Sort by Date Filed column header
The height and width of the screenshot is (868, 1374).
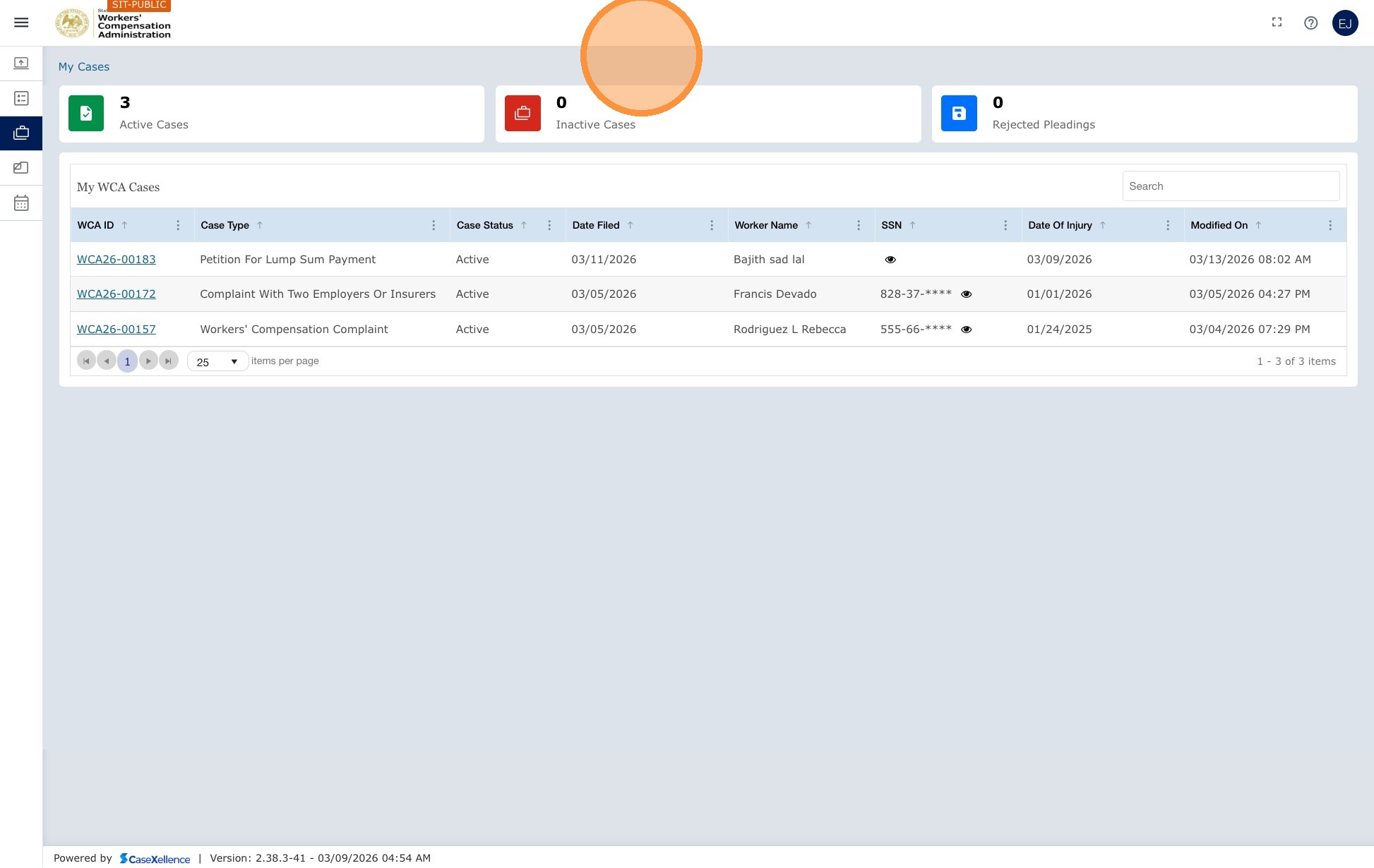pos(596,225)
